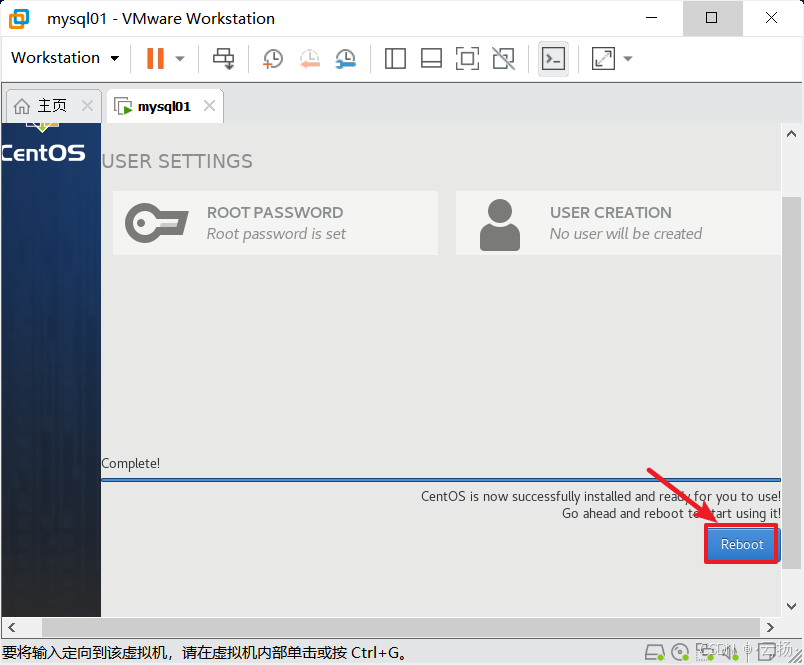Screen dimensions: 804x665
Task: Click the home icon on 主页 tab
Action: (x=22, y=106)
